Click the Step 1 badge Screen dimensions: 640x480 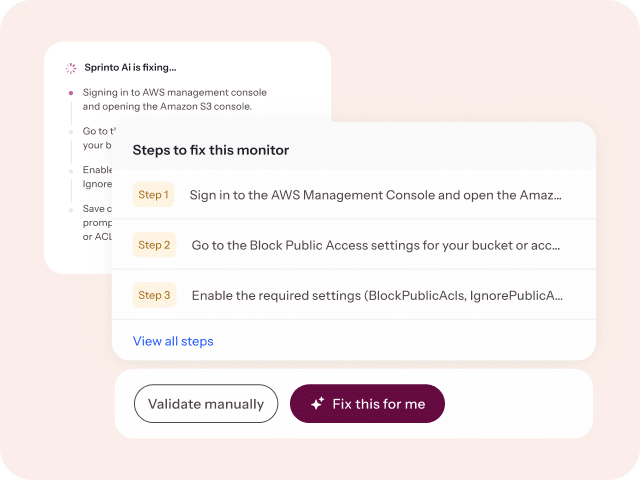(x=153, y=194)
